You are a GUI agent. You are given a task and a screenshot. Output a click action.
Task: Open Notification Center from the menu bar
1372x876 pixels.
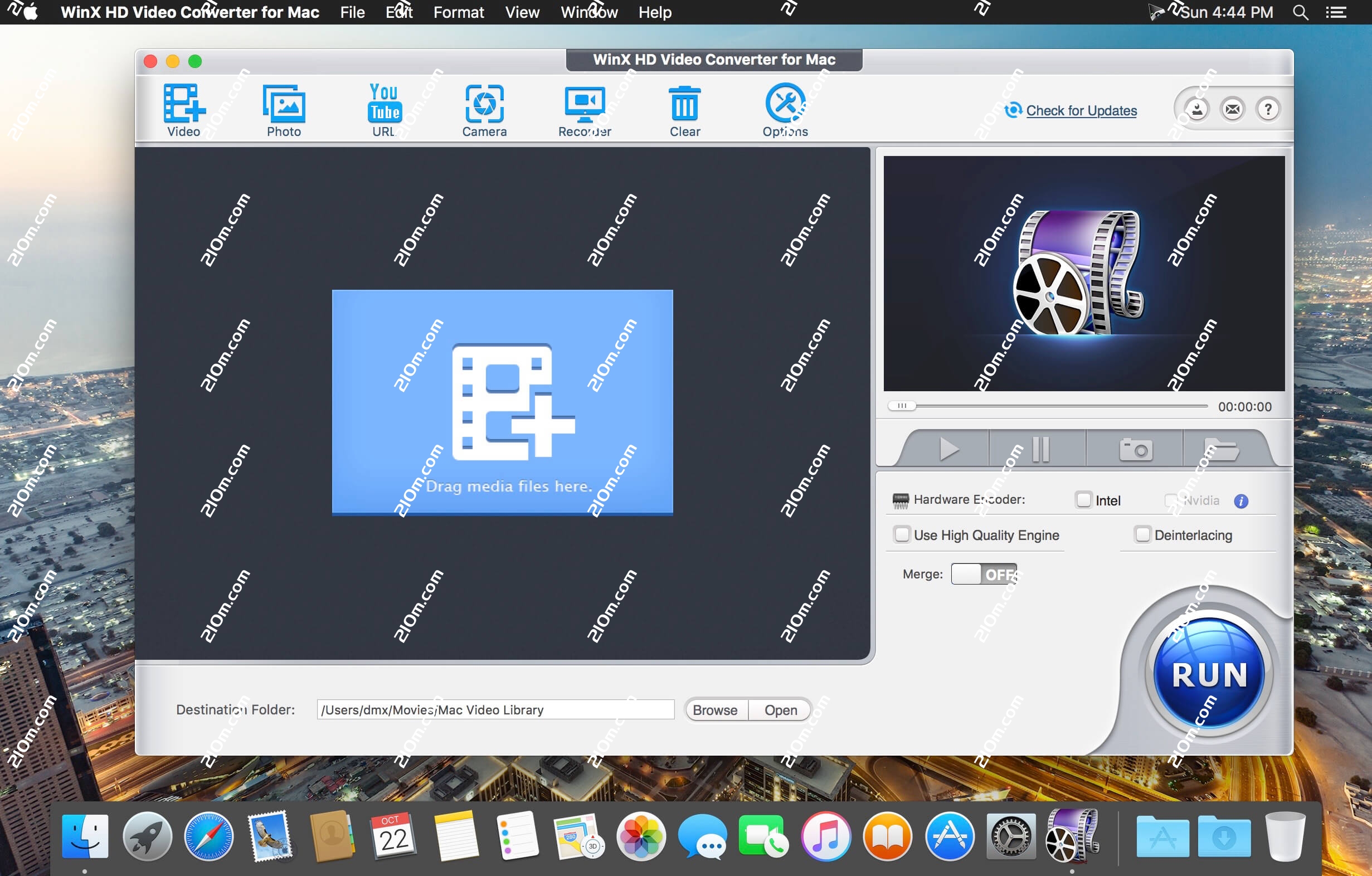click(x=1337, y=12)
